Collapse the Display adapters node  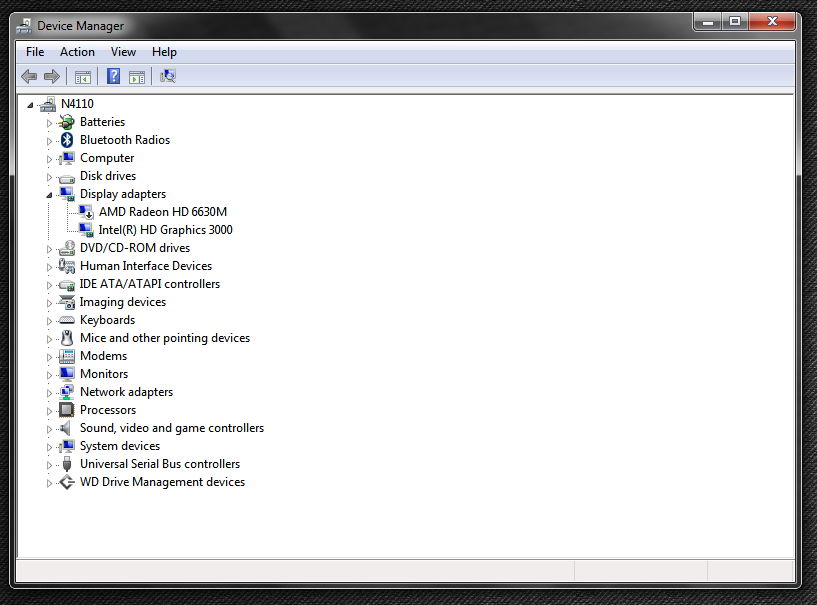point(49,195)
